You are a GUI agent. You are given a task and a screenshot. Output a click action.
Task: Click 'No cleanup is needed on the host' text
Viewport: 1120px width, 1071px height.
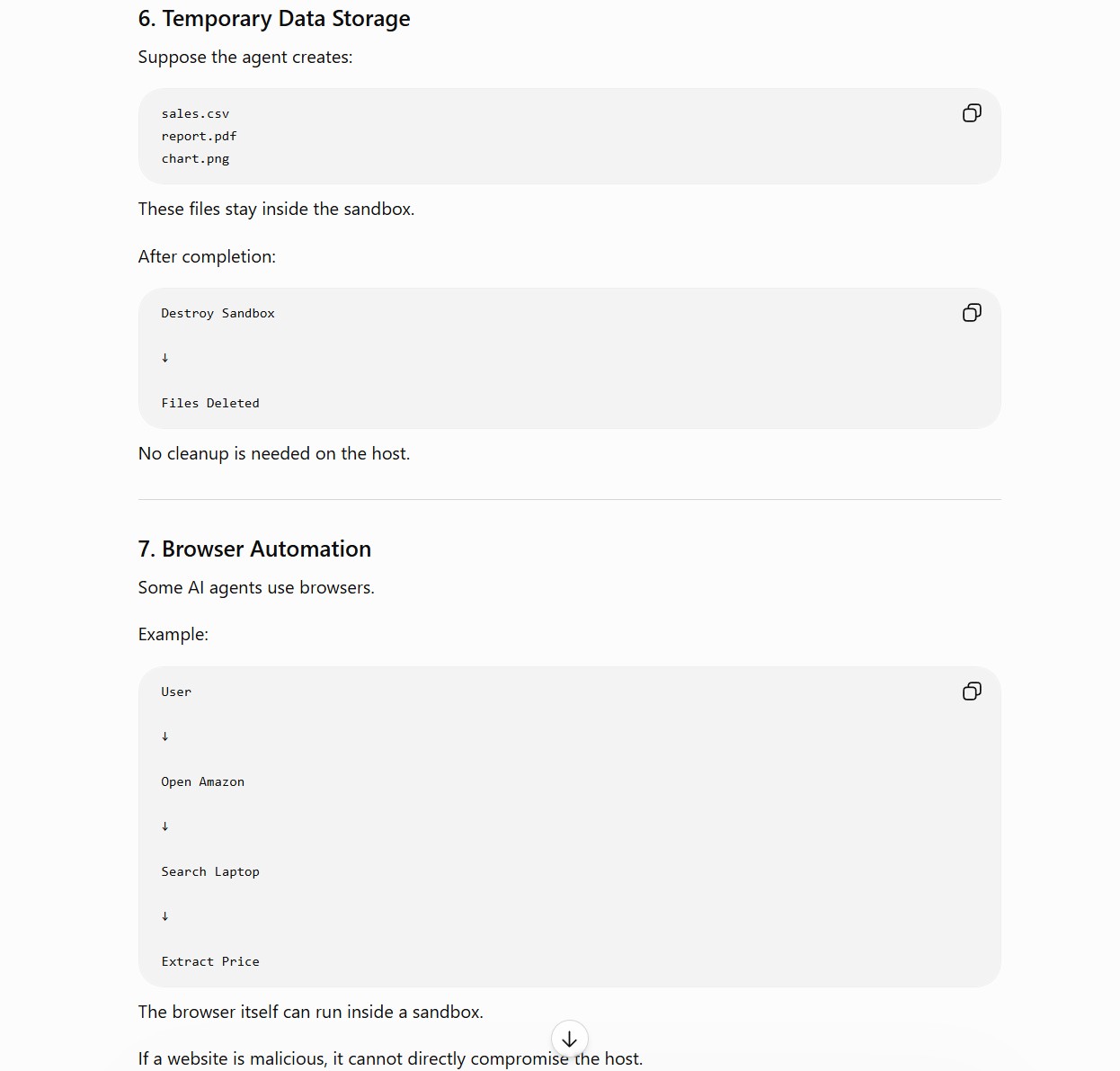[x=274, y=454]
